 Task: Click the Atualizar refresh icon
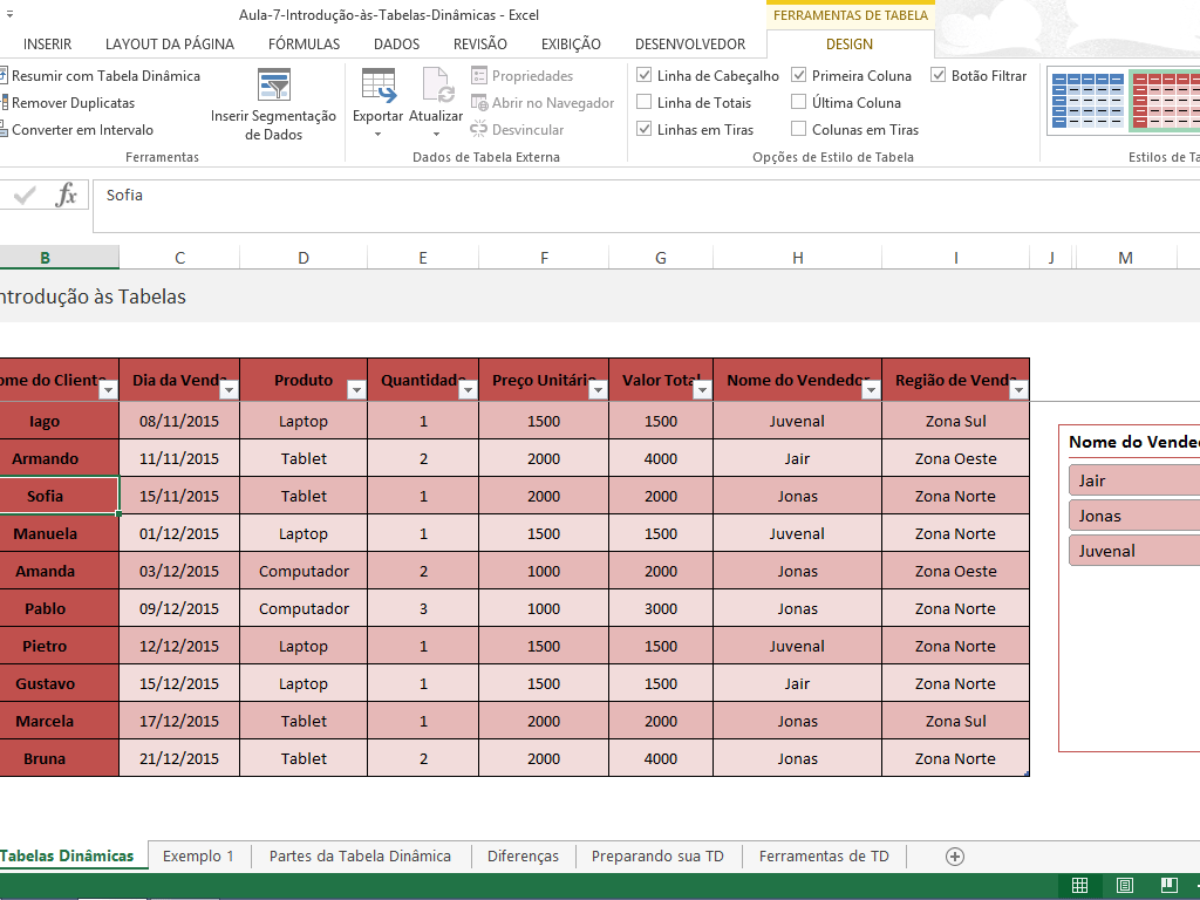tap(437, 87)
